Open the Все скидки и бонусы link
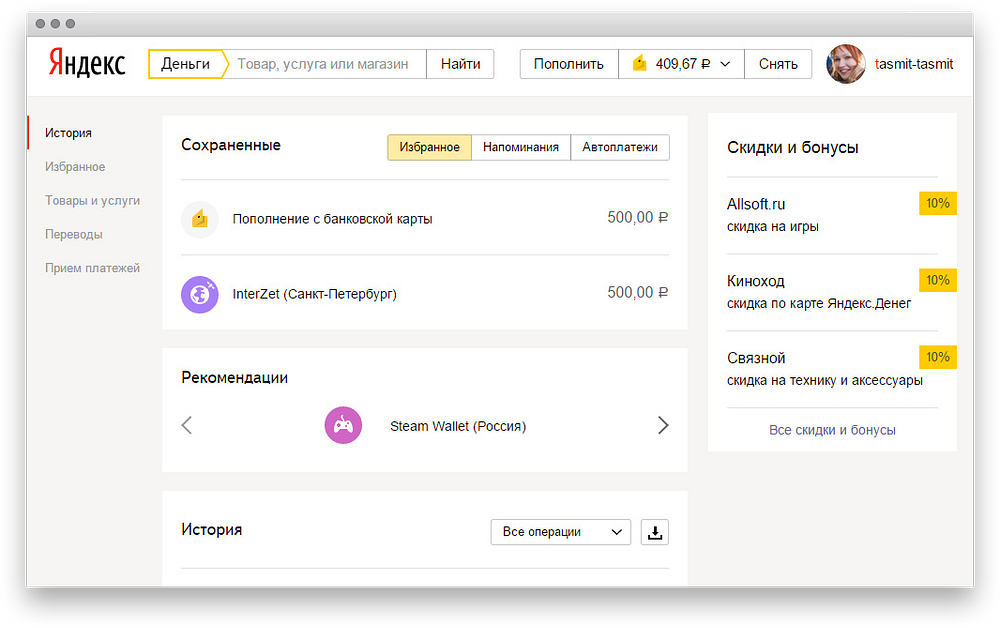This screenshot has width=1000, height=628. click(832, 430)
